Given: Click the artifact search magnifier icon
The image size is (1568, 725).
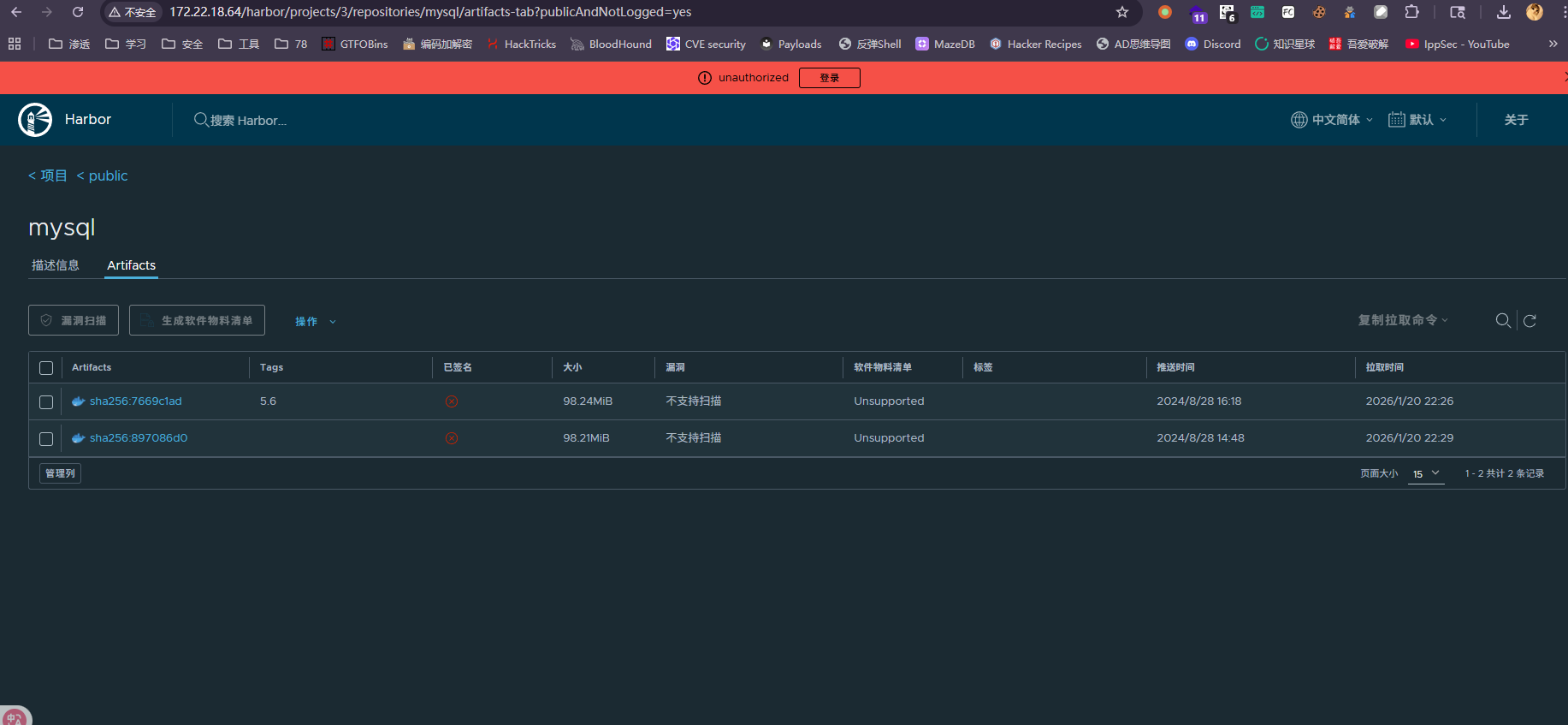Looking at the screenshot, I should 1502,321.
